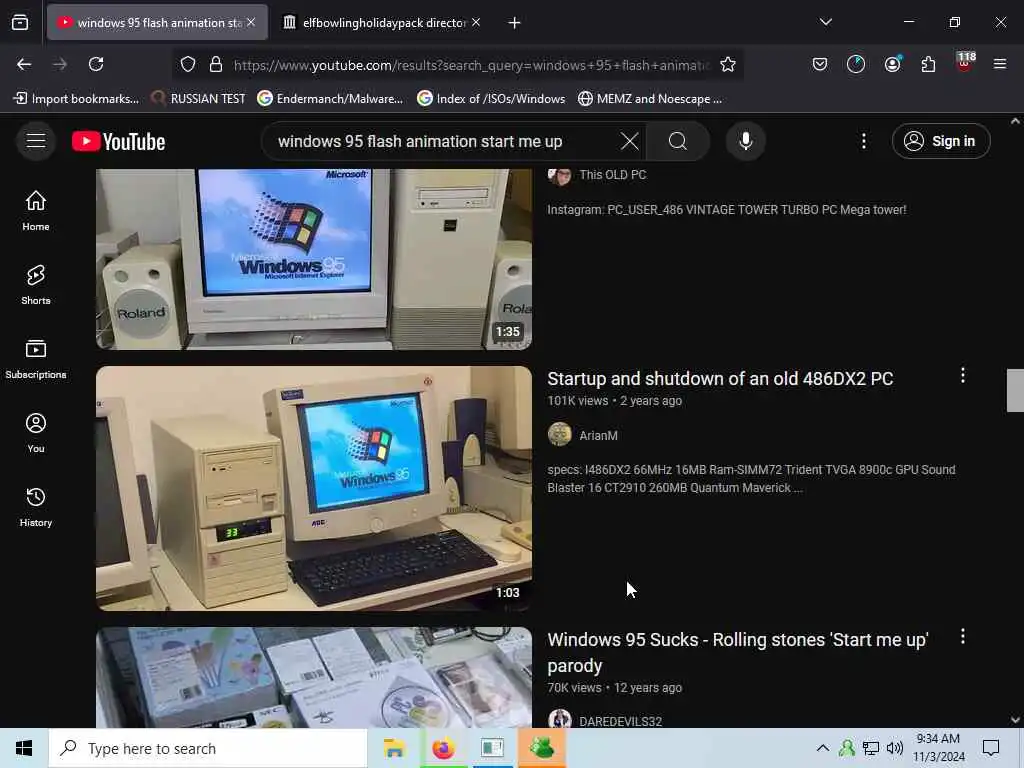
Task: Open the Index of /ISOs/Windows bookmark
Action: point(491,99)
